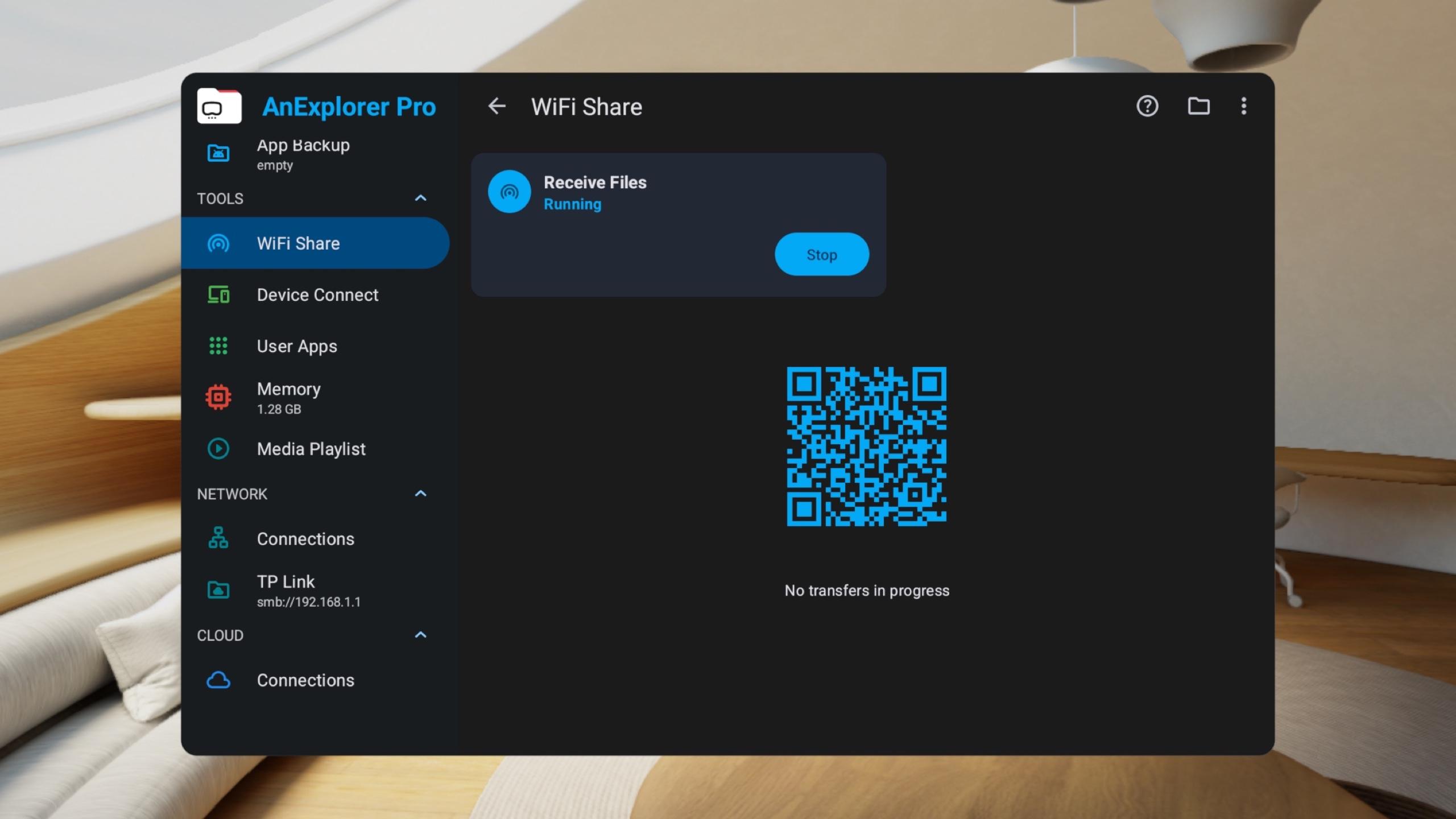Click the help question mark icon
1456x819 pixels.
pyautogui.click(x=1147, y=106)
